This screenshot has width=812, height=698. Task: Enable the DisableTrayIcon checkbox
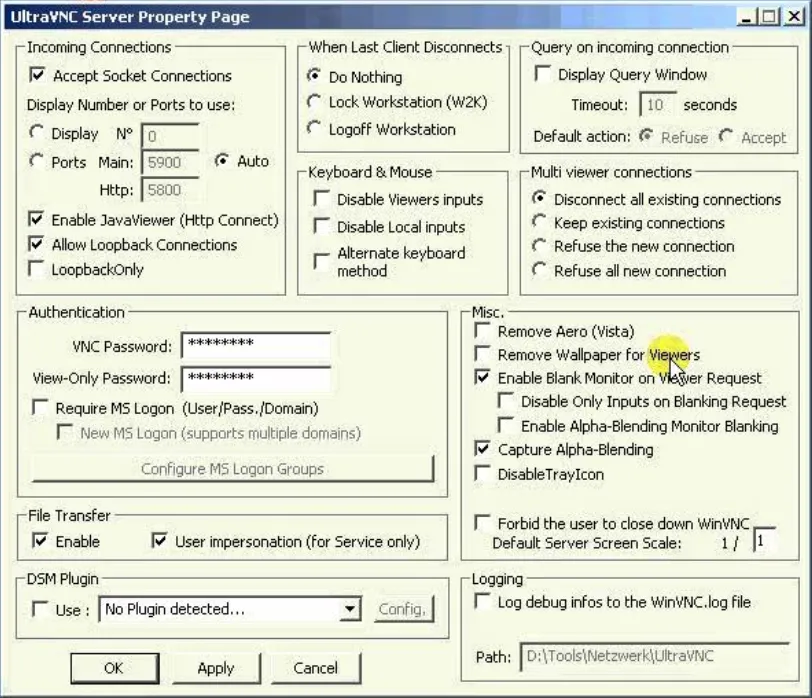pos(482,473)
